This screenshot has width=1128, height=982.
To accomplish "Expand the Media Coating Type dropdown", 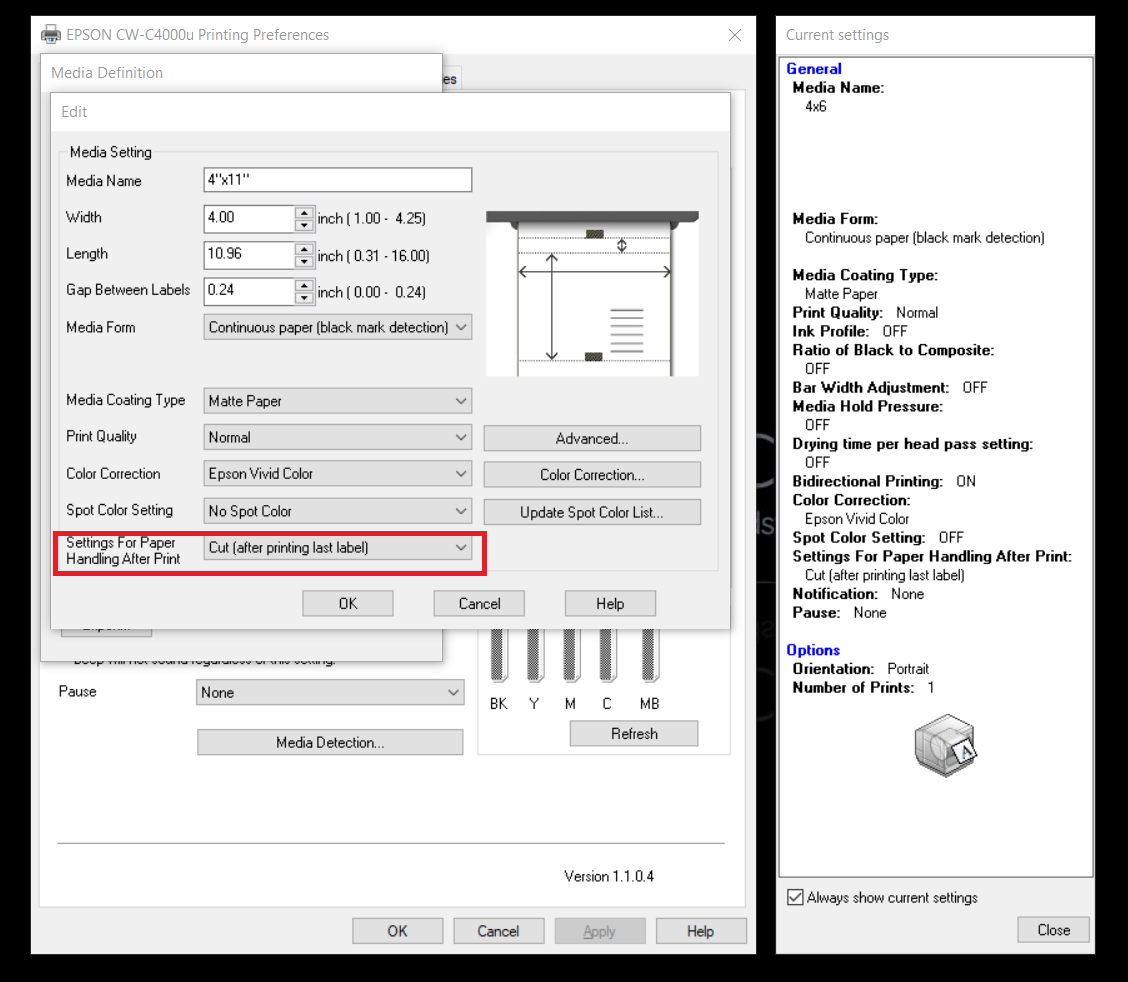I will (338, 401).
